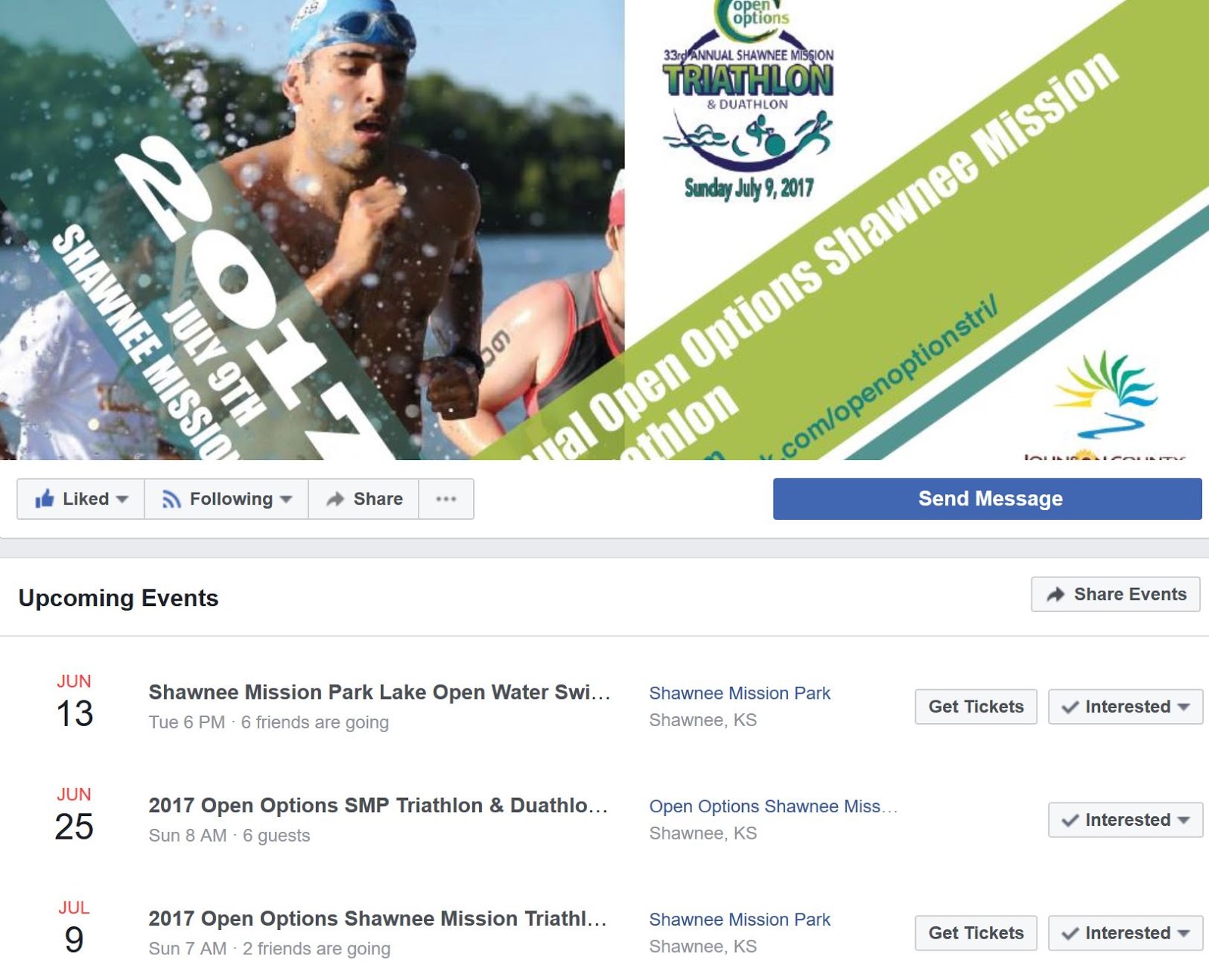
Task: Expand the Following dropdown arrow
Action: point(286,499)
